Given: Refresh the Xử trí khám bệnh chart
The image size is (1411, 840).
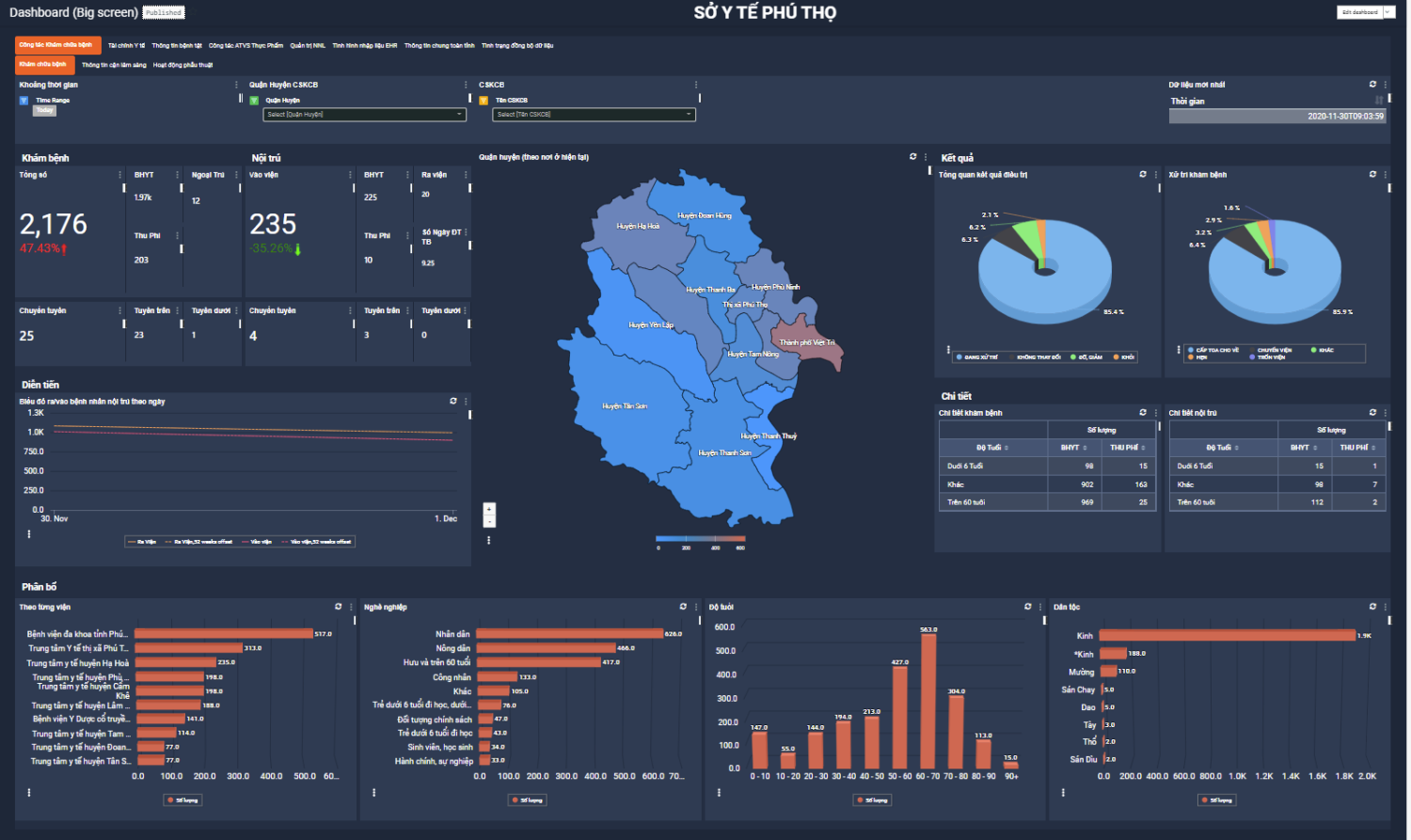Looking at the screenshot, I should pyautogui.click(x=1372, y=174).
